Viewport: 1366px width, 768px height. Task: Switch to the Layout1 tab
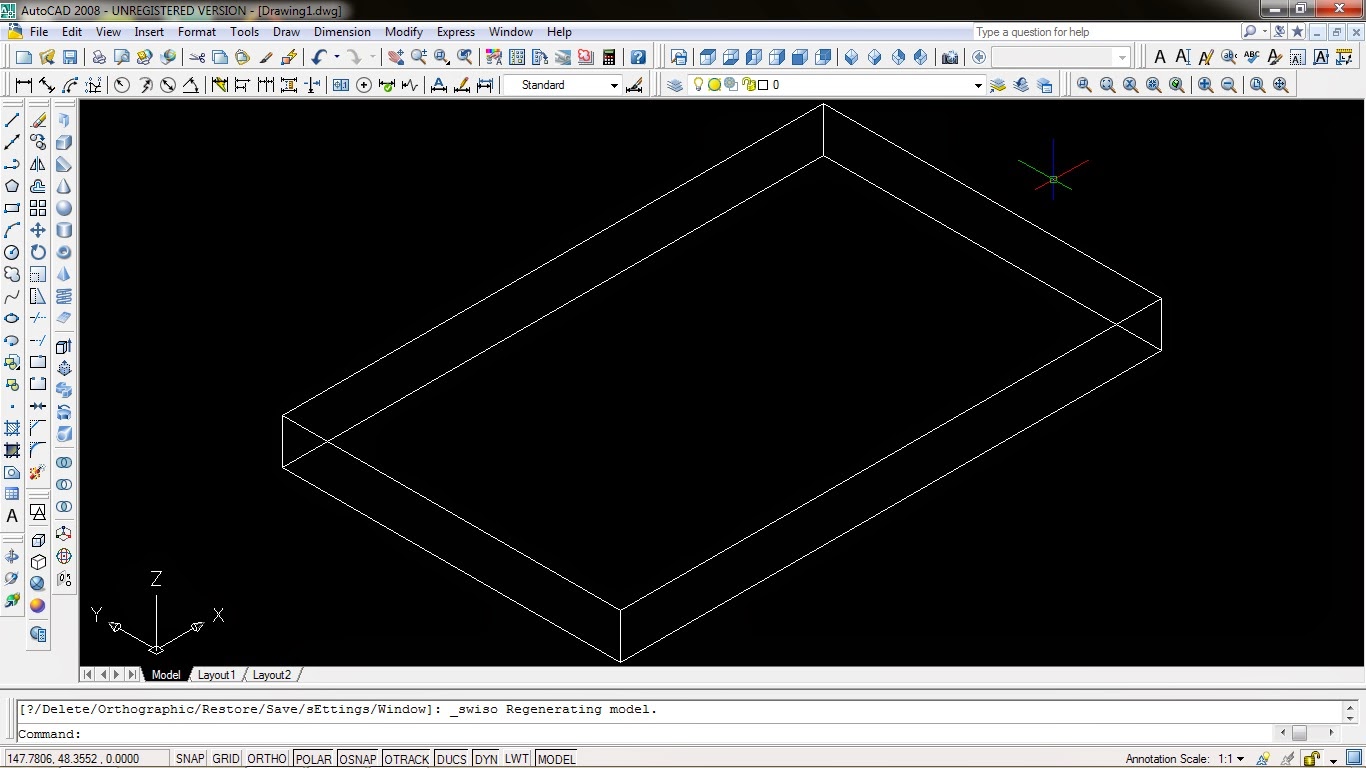(x=216, y=675)
